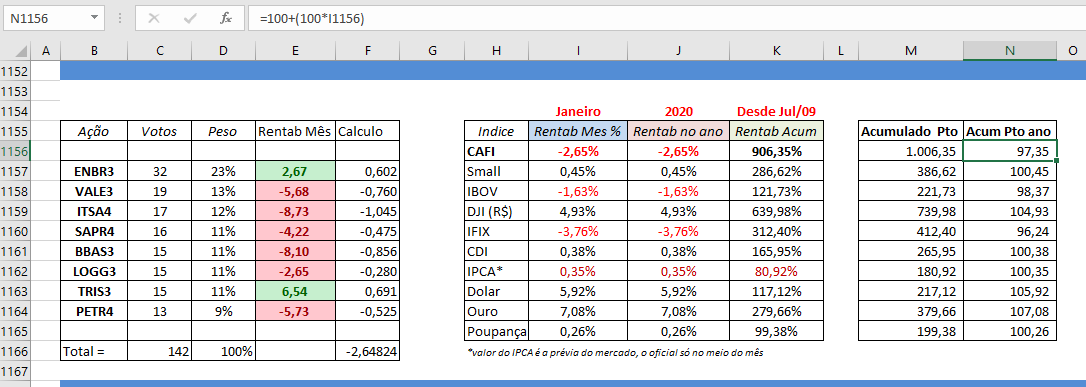The image size is (1086, 387).
Task: Select row 1166 header
Action: pyautogui.click(x=15, y=352)
